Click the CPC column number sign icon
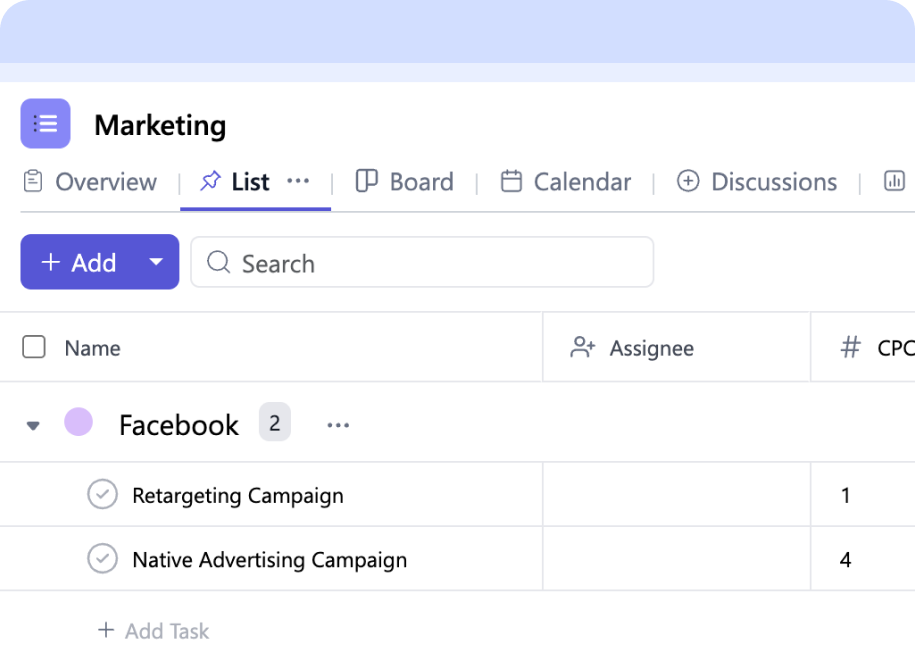The height and width of the screenshot is (666, 915). click(849, 347)
